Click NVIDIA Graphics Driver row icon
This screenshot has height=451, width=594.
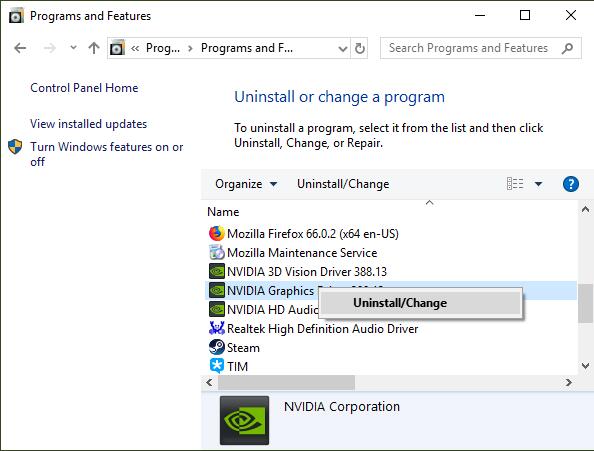(x=217, y=290)
